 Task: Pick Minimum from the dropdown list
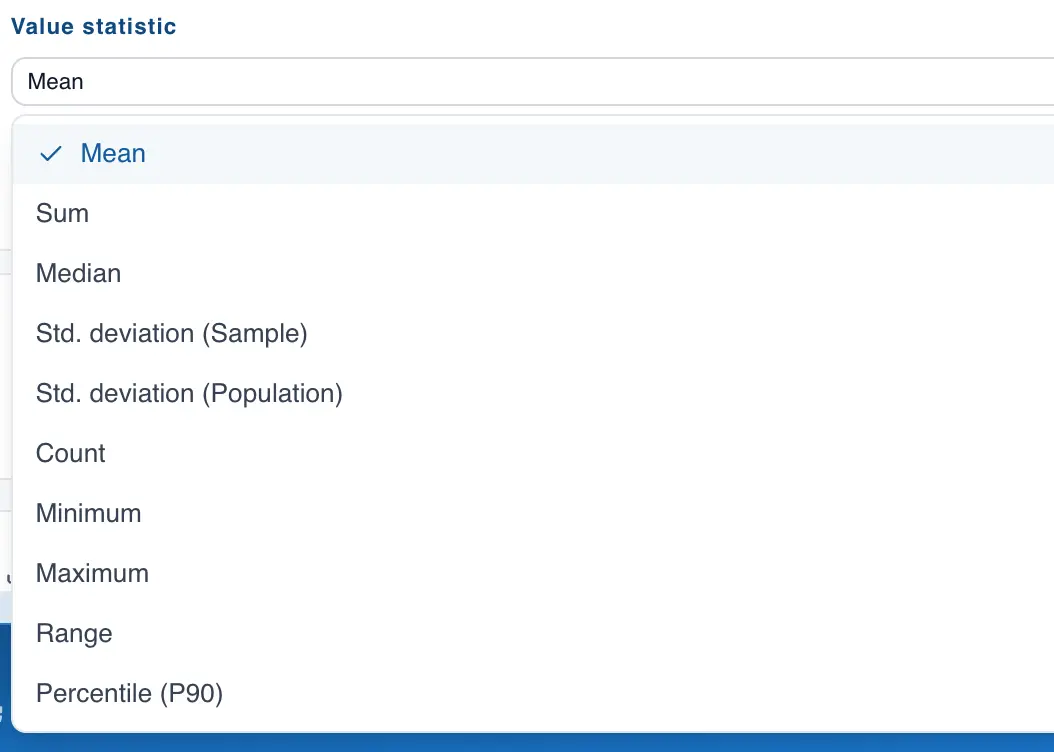(x=88, y=514)
